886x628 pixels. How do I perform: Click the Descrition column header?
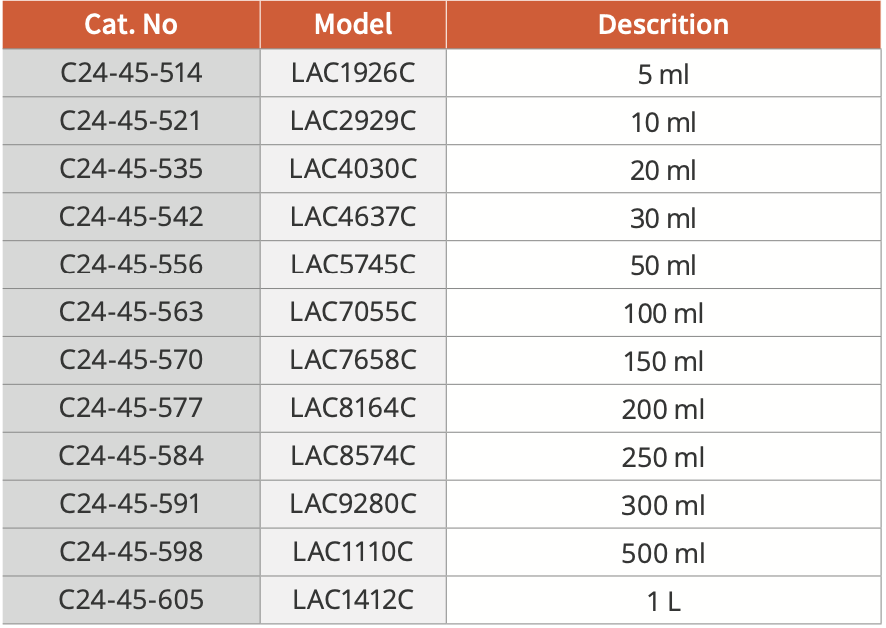pos(663,24)
